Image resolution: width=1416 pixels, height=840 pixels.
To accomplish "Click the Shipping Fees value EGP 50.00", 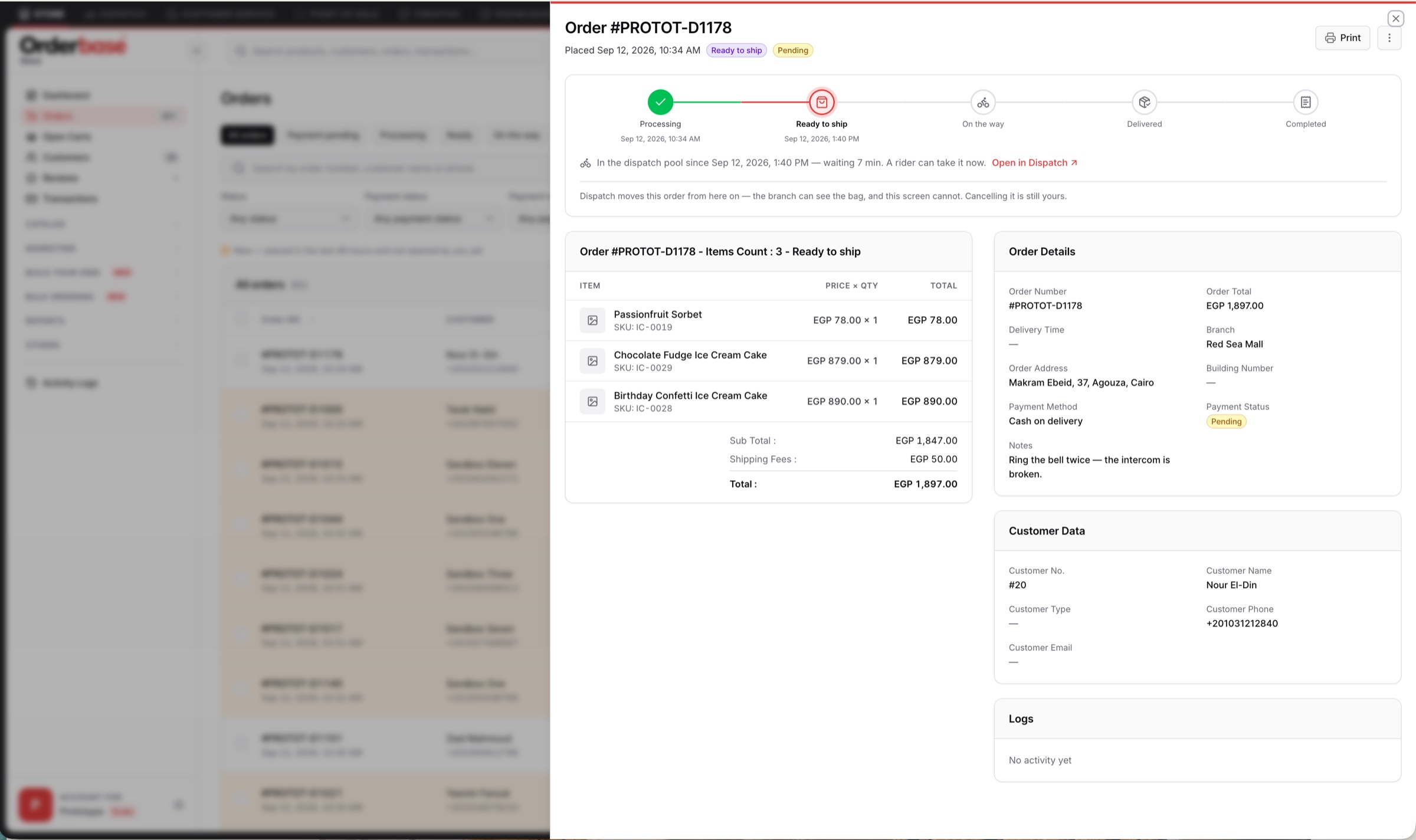I will coord(933,459).
